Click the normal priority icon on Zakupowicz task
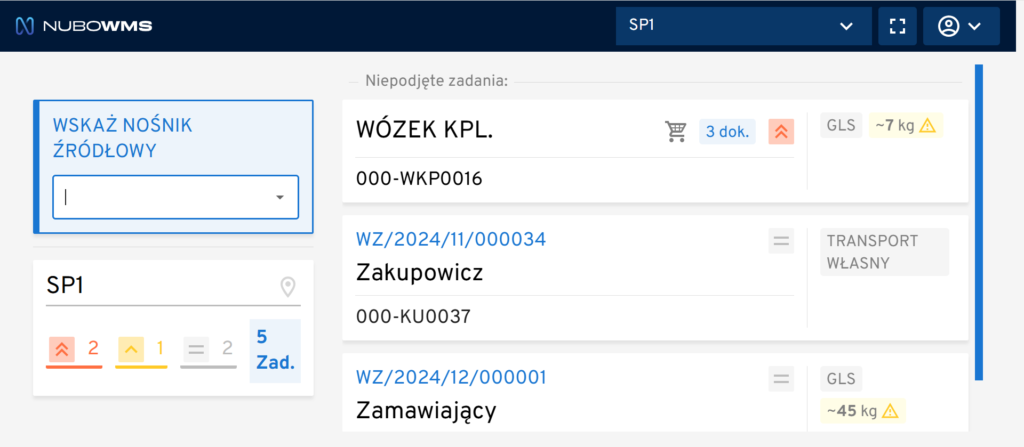 (x=781, y=240)
